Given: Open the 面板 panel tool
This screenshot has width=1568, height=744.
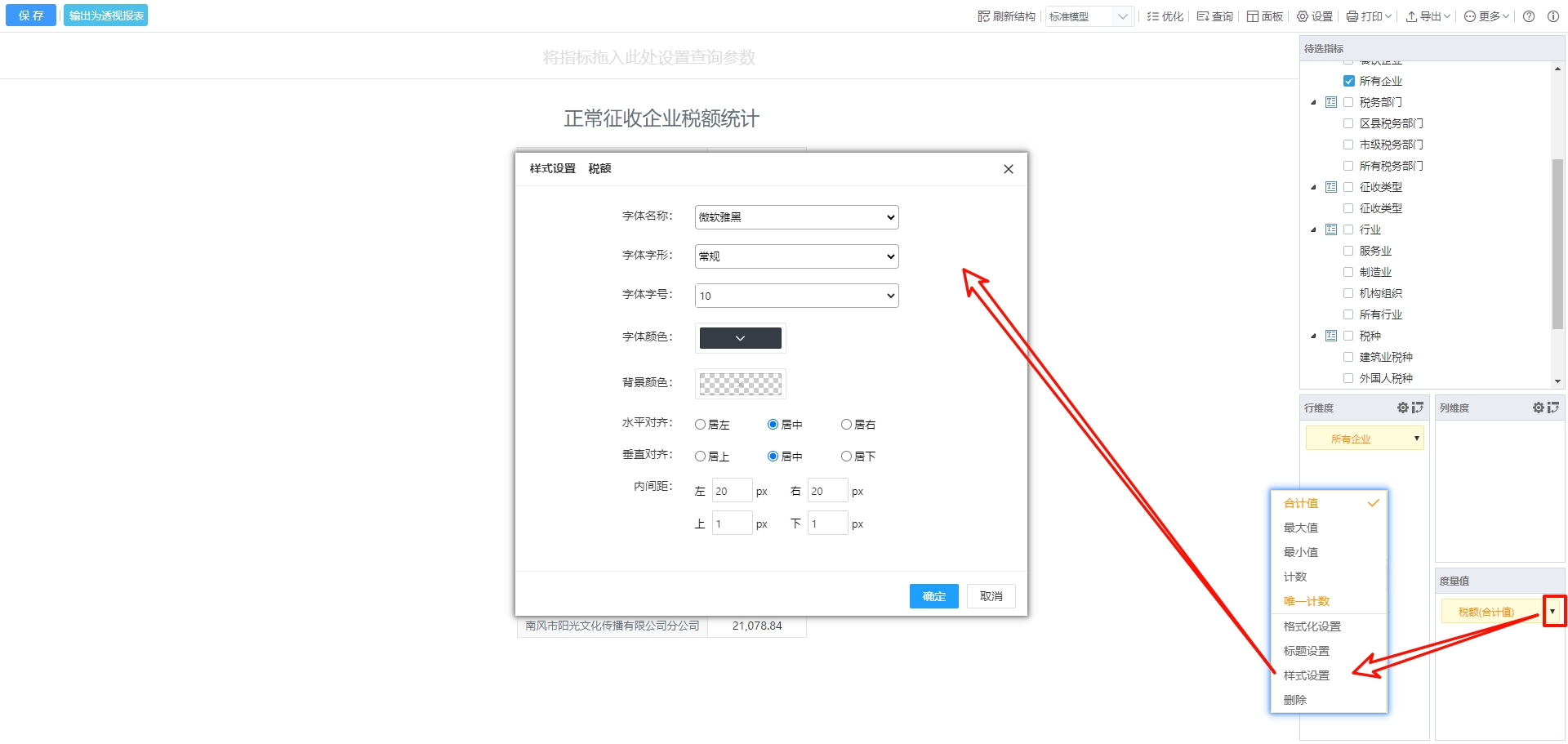Looking at the screenshot, I should 1264,16.
